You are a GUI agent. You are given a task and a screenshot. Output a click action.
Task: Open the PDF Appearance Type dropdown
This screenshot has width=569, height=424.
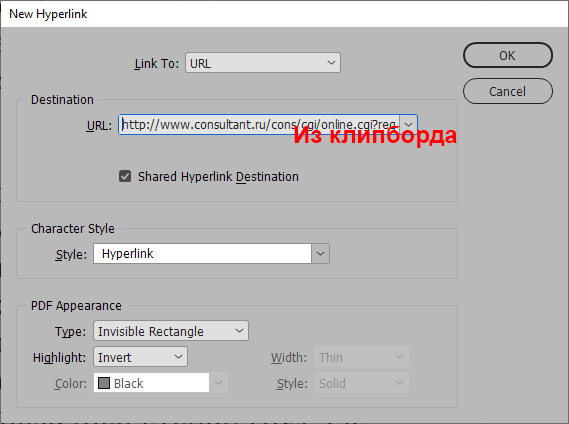pos(171,331)
